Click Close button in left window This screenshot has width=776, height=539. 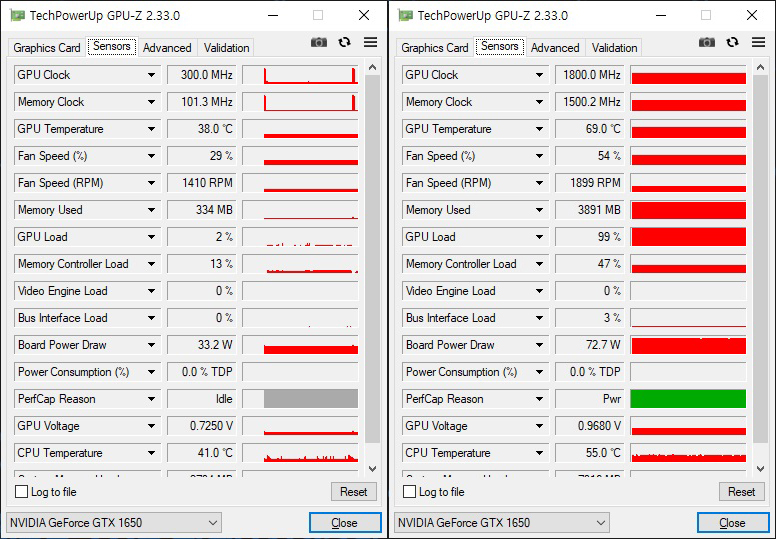pos(345,523)
